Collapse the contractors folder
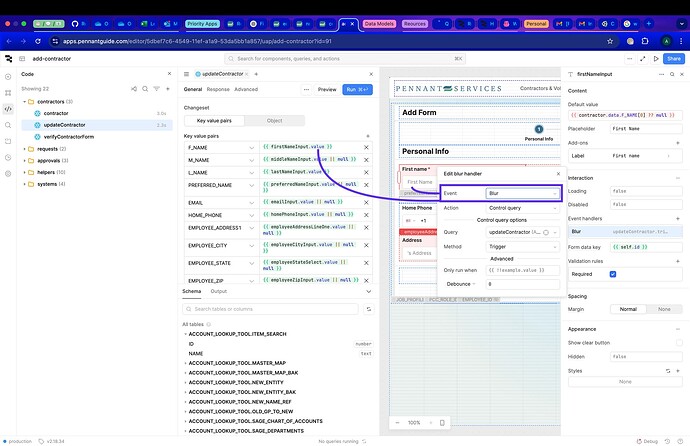 pyautogui.click(x=25, y=102)
